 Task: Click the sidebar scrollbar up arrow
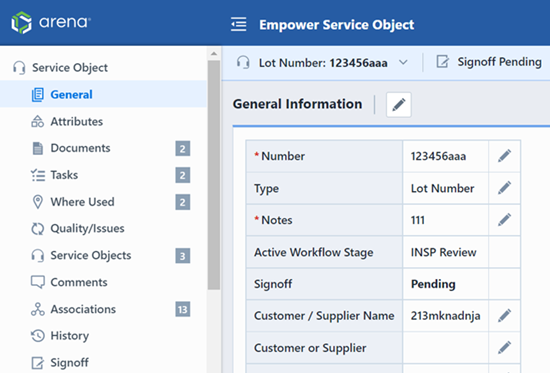tap(214, 54)
